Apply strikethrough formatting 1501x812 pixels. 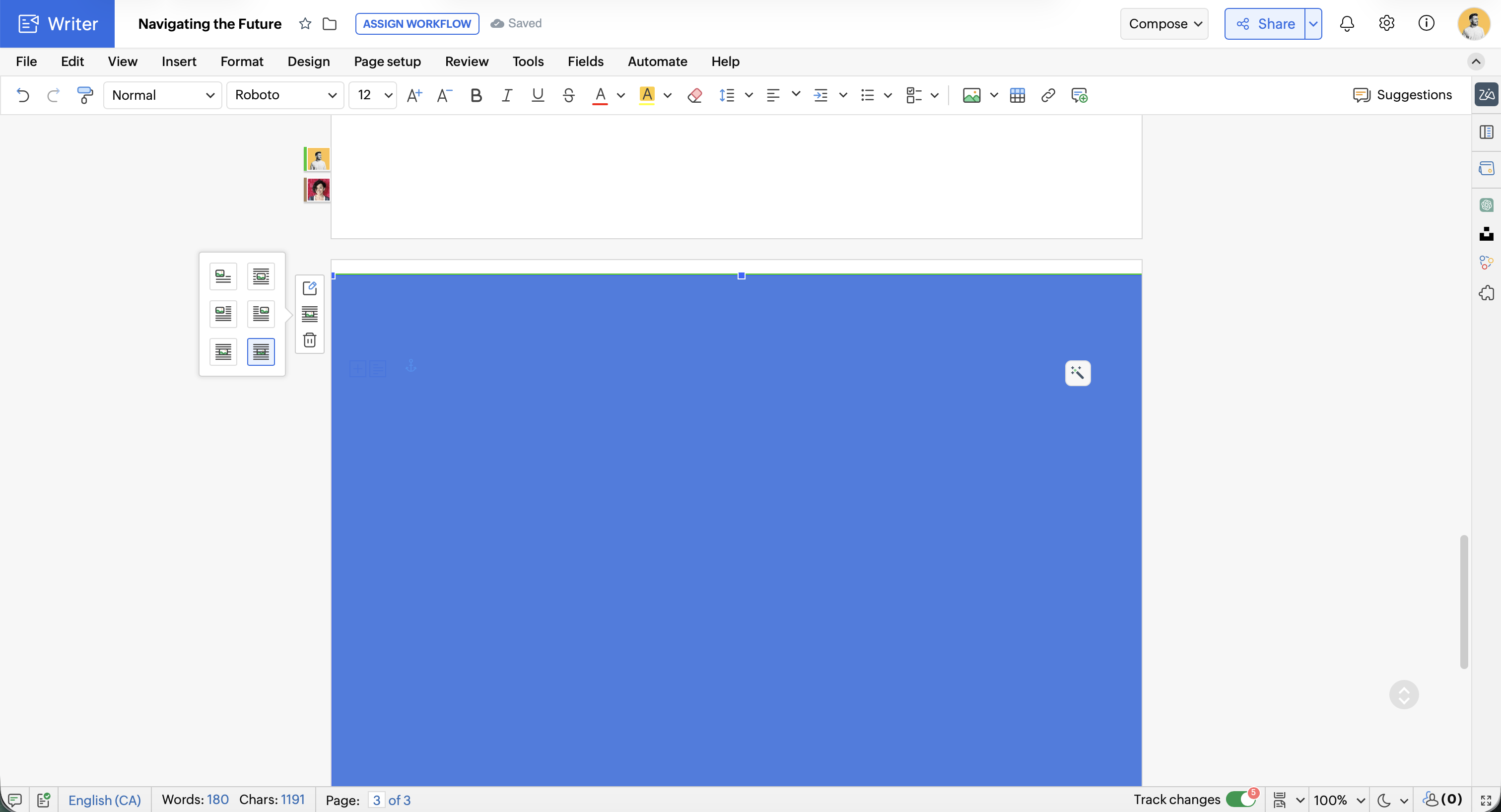(x=568, y=95)
